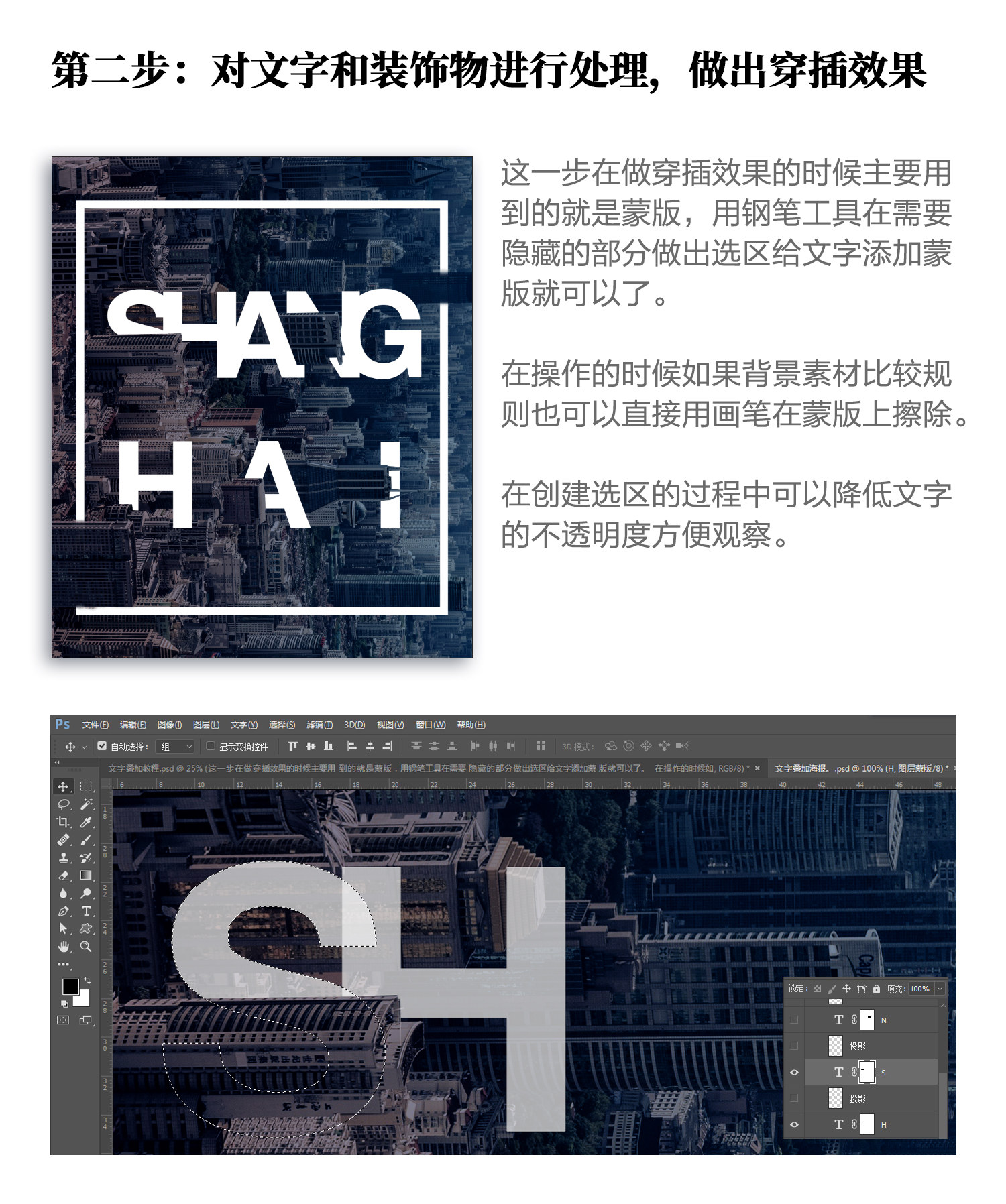Image resolution: width=1006 pixels, height=1204 pixels.
Task: Select the Horizontal Type tool
Action: 86,911
